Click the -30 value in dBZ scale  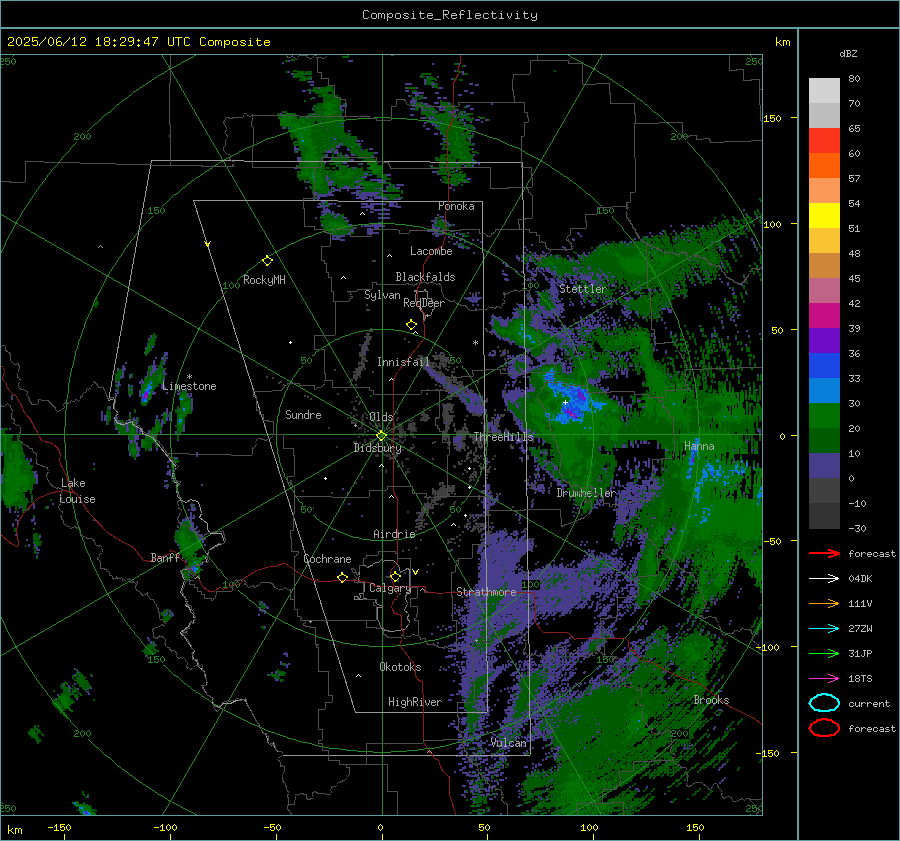point(857,528)
